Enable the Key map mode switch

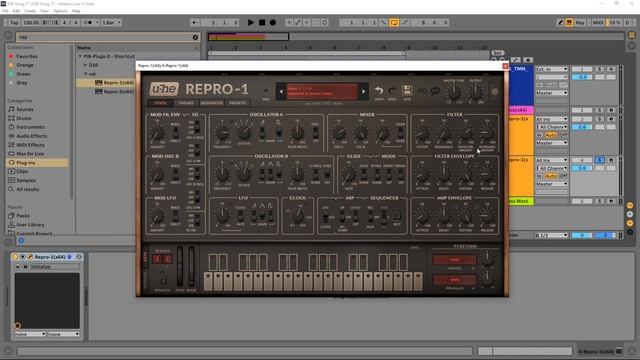point(580,22)
